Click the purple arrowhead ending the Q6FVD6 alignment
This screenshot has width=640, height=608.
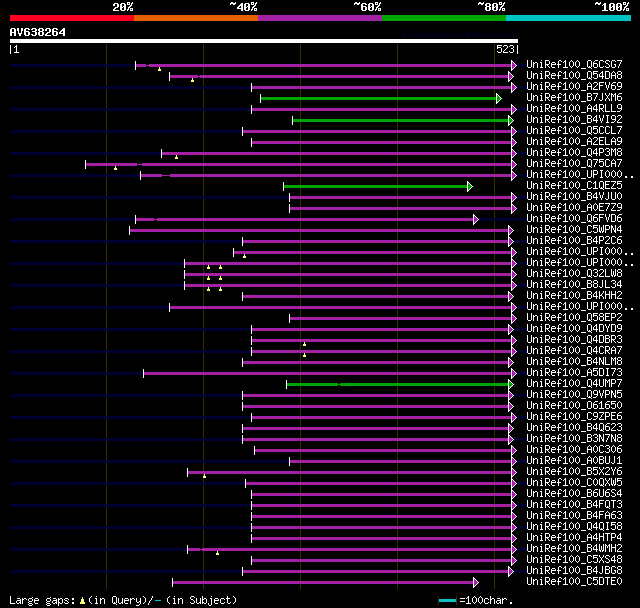(x=476, y=220)
